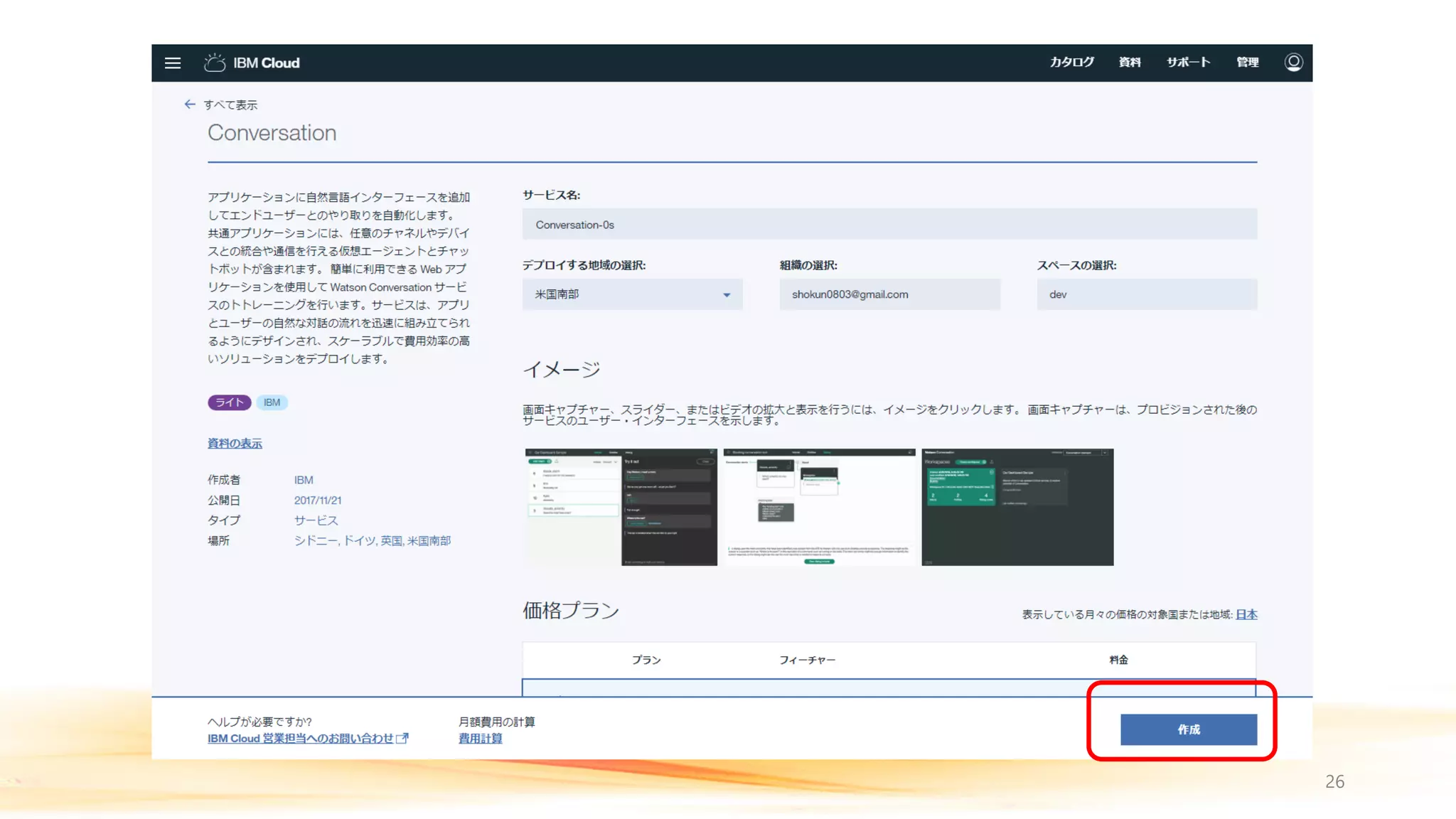Open the 管理 menu item
This screenshot has width=1456, height=819.
coord(1247,63)
